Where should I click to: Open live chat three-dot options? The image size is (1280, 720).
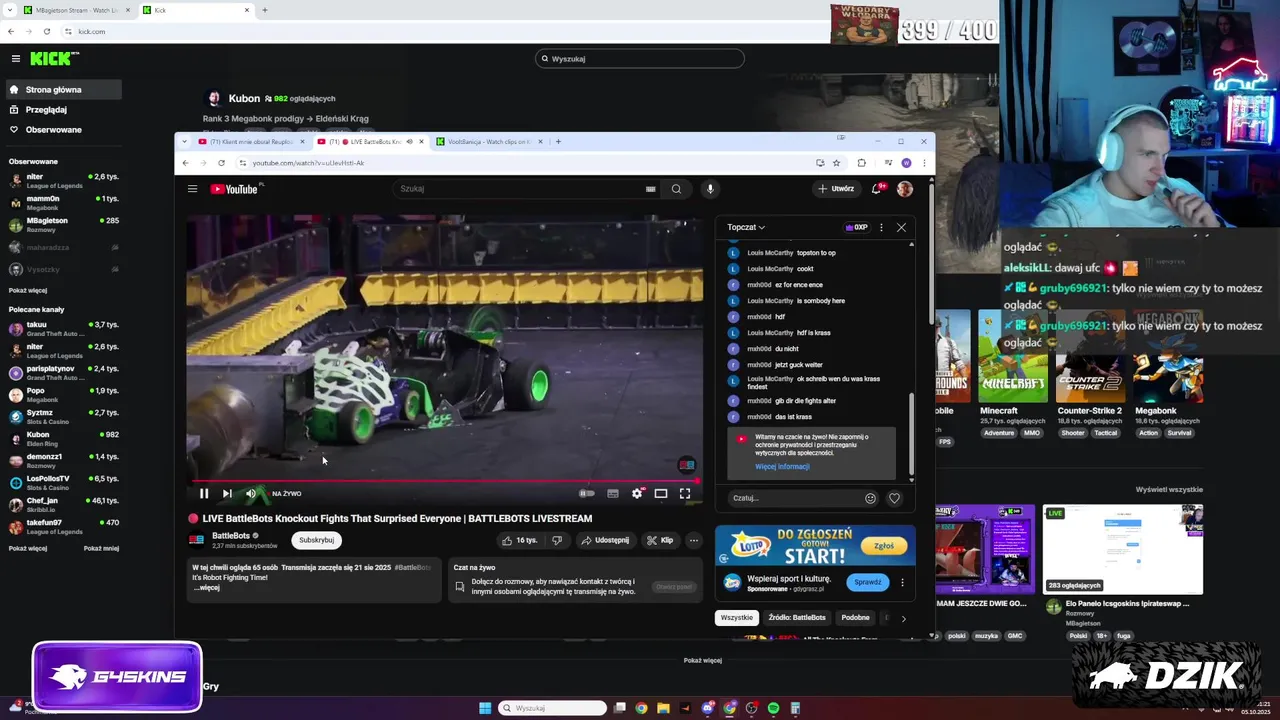(881, 227)
